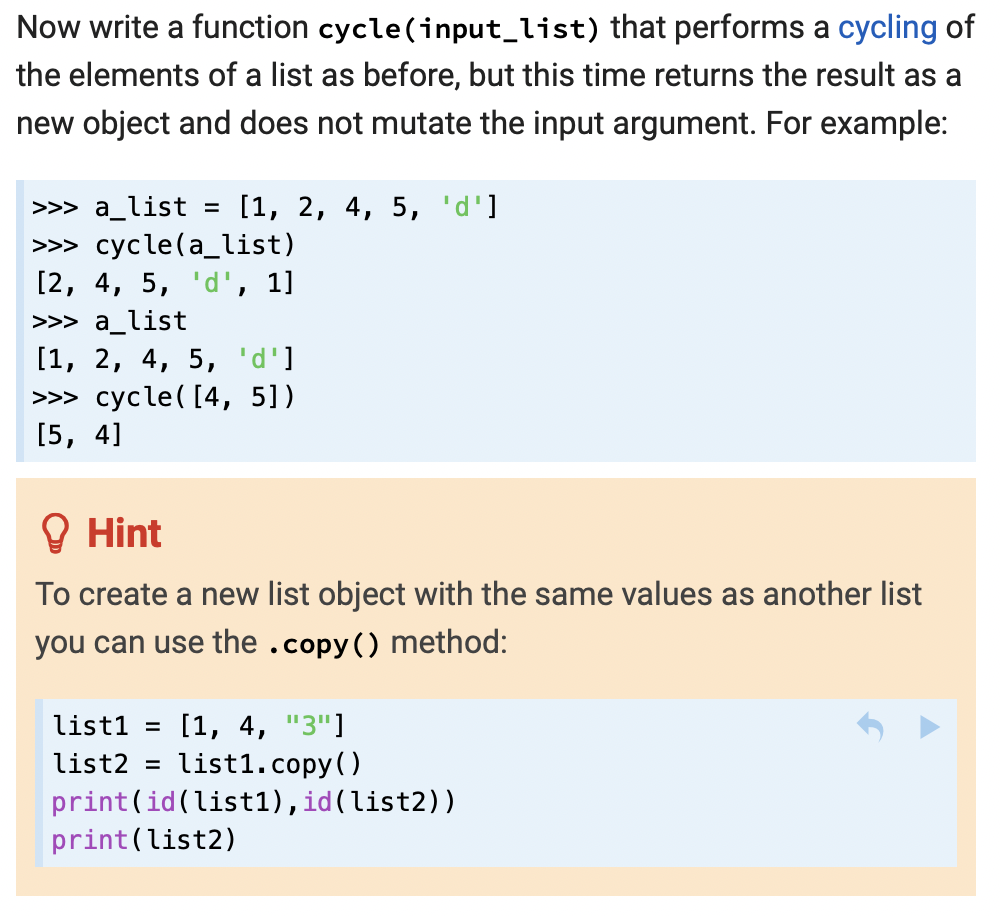The width and height of the screenshot is (1000, 916).
Task: Click the cycle(a_list) example line
Action: (x=164, y=245)
